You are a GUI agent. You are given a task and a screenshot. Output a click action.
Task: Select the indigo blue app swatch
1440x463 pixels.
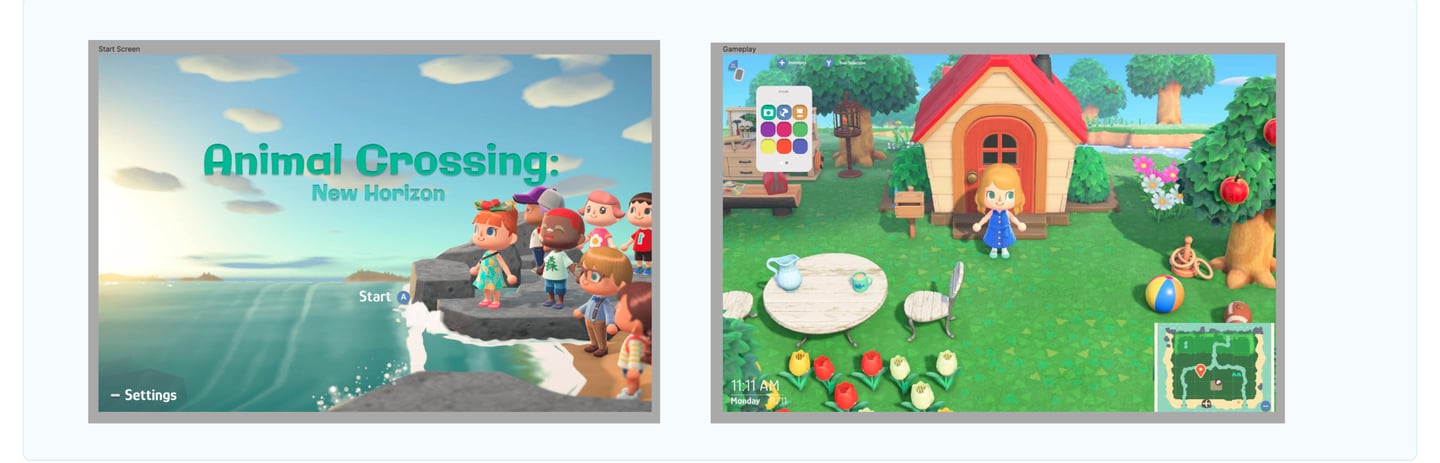(800, 147)
